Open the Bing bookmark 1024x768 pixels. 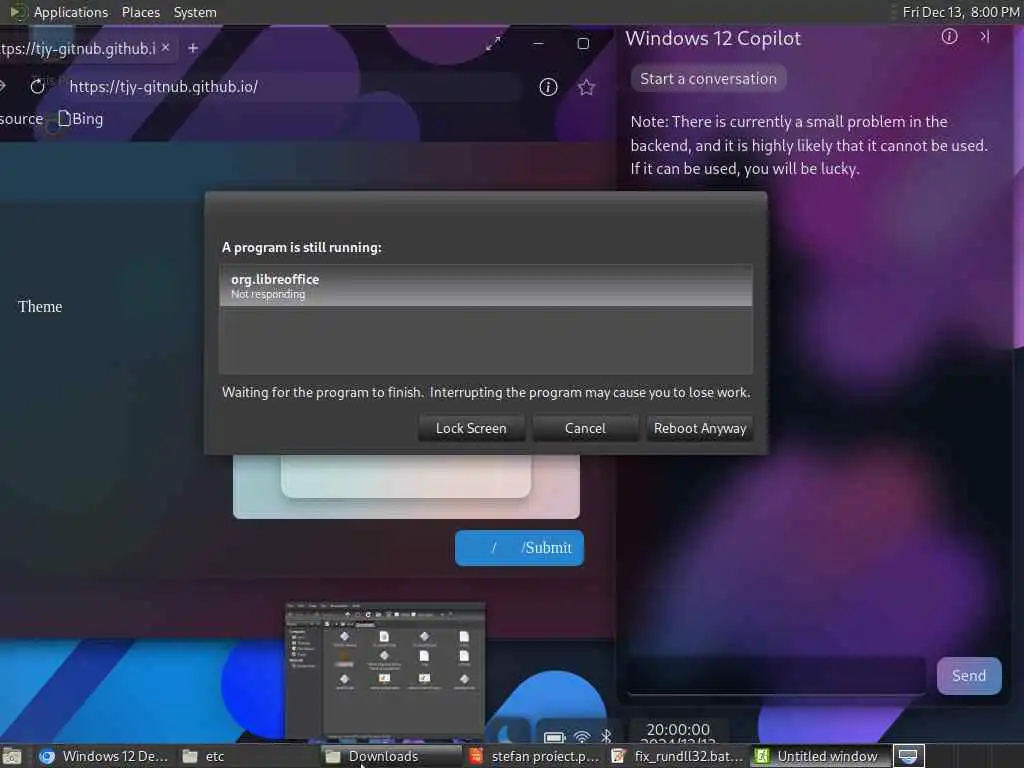point(81,119)
